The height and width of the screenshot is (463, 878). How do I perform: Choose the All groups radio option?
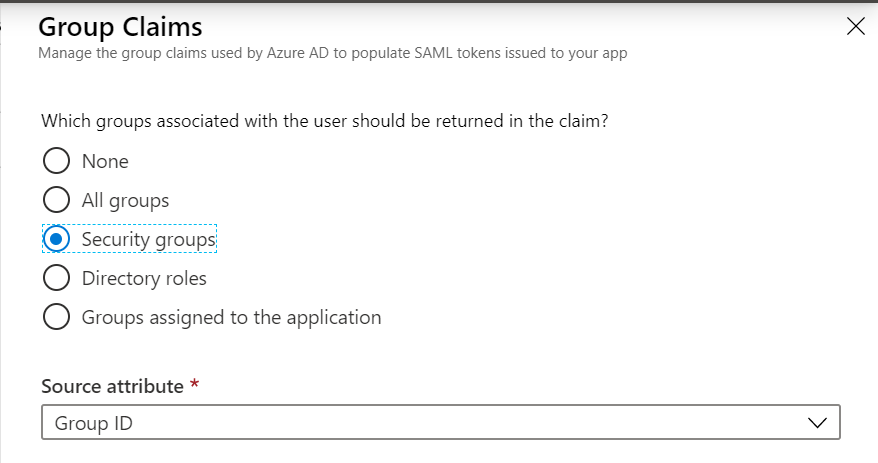tap(57, 200)
